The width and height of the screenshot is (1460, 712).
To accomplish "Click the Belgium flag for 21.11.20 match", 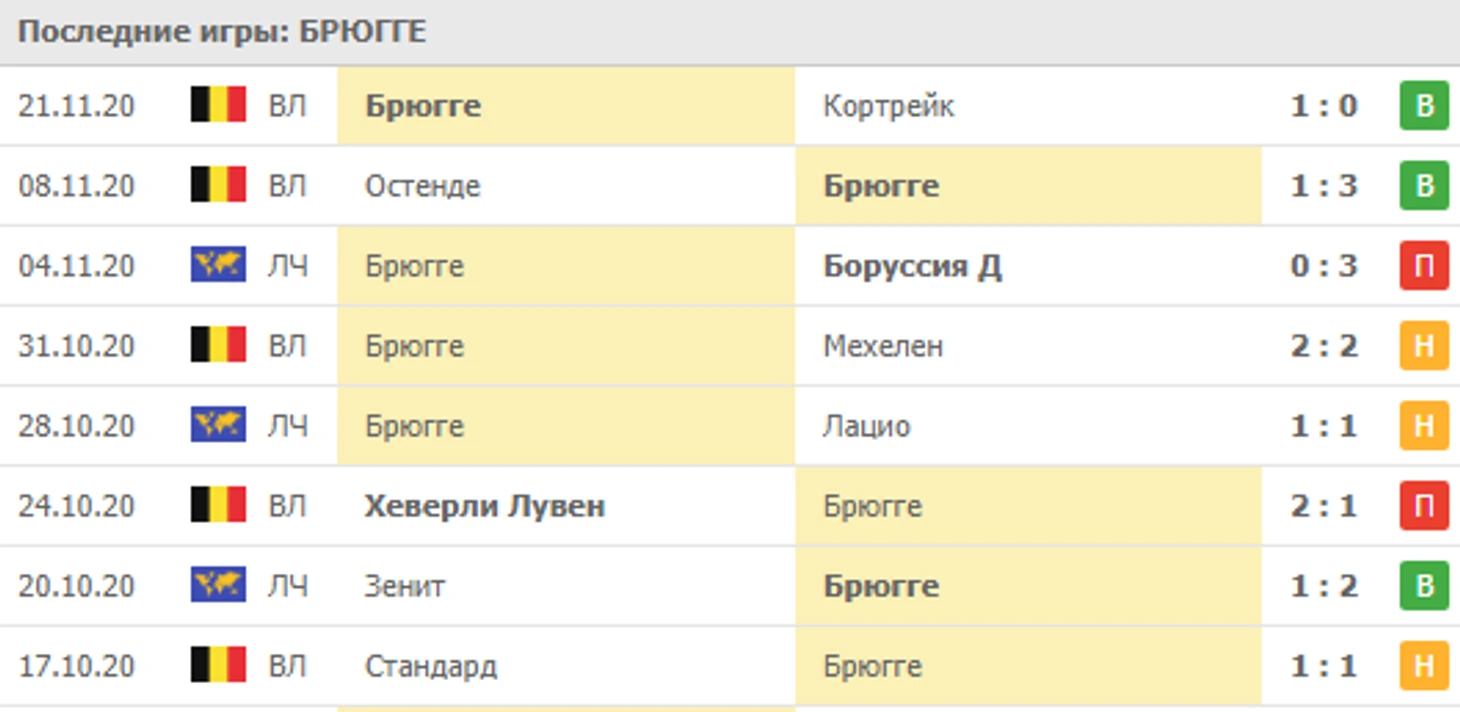I will coord(218,105).
